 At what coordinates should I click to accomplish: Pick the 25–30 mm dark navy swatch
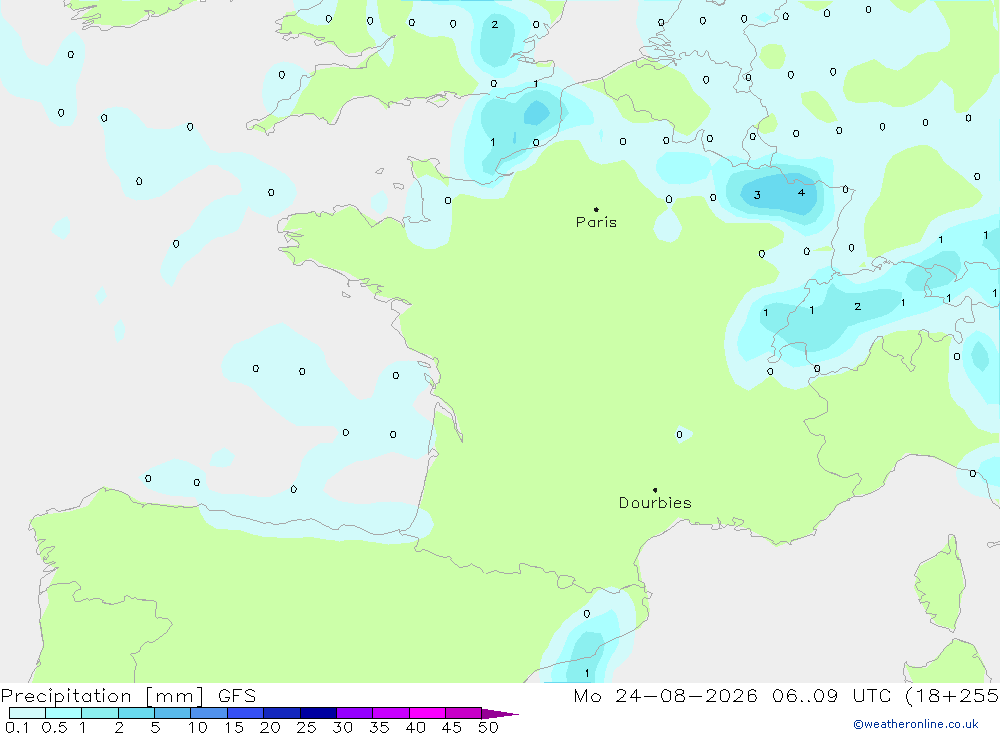coord(318,713)
